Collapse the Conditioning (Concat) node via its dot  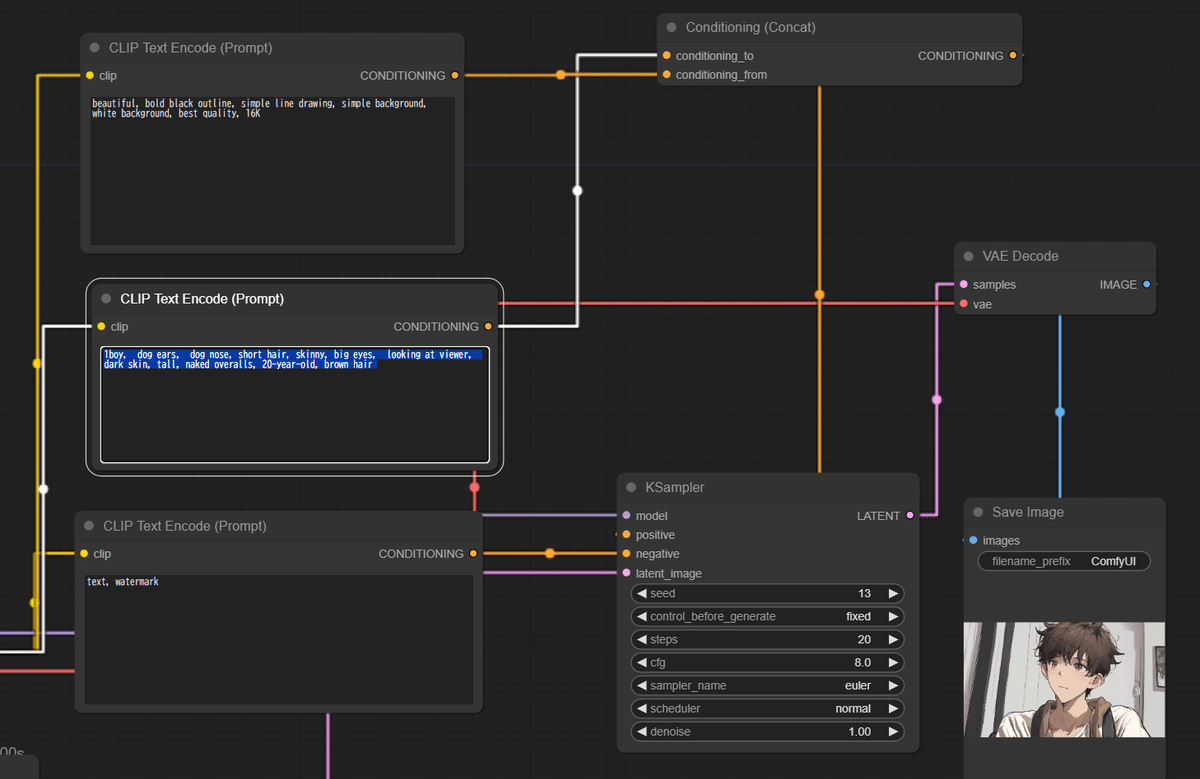[x=671, y=28]
